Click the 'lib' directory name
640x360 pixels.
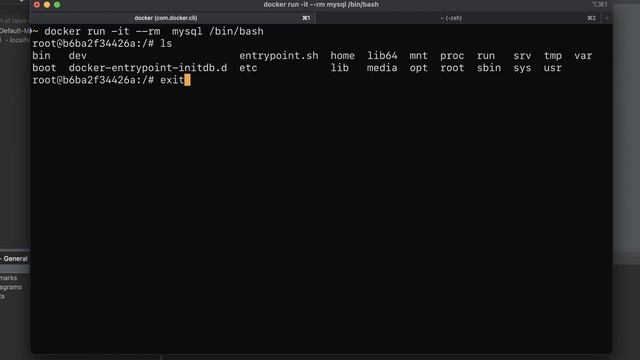pyautogui.click(x=340, y=68)
